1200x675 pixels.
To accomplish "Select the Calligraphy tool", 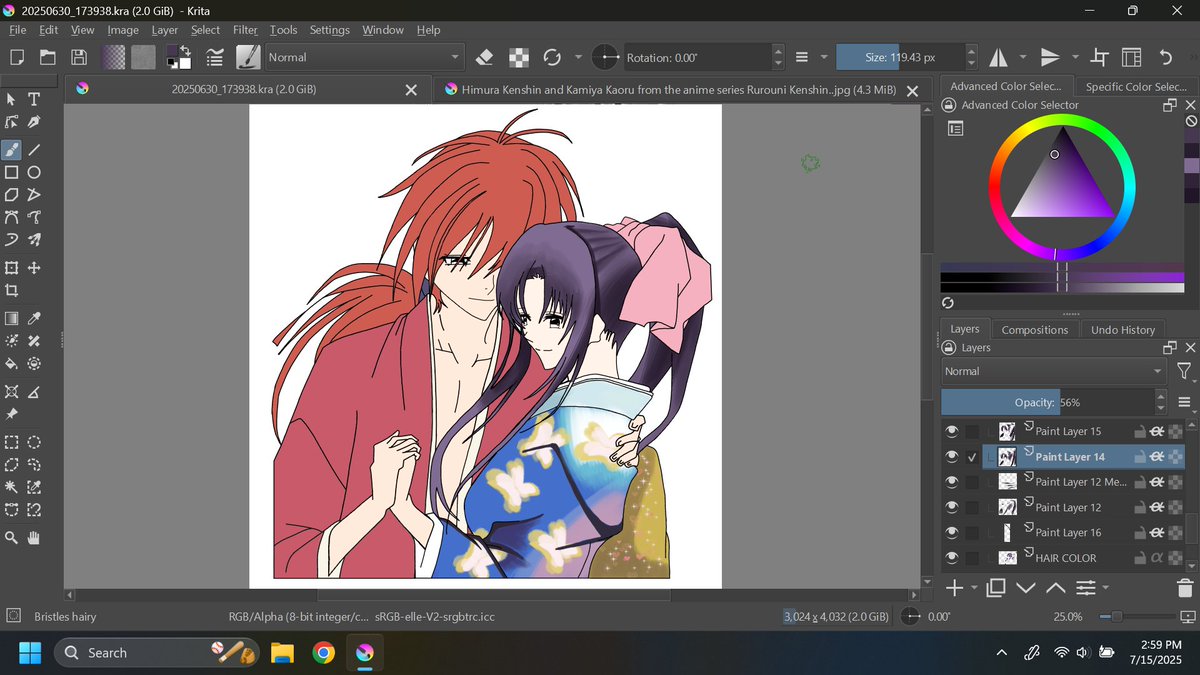I will point(34,121).
